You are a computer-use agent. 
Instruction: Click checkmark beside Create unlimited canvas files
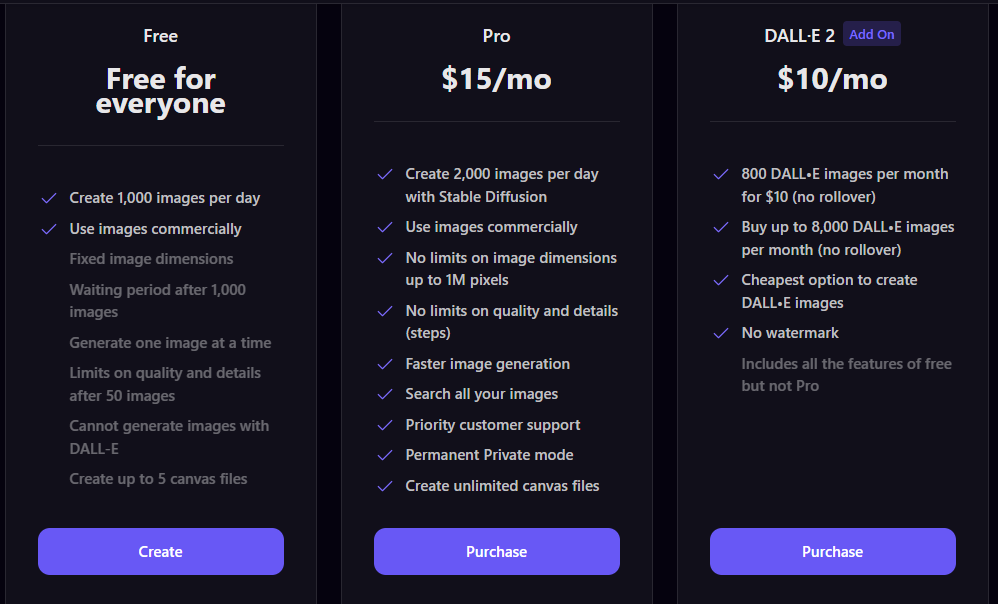coord(385,486)
